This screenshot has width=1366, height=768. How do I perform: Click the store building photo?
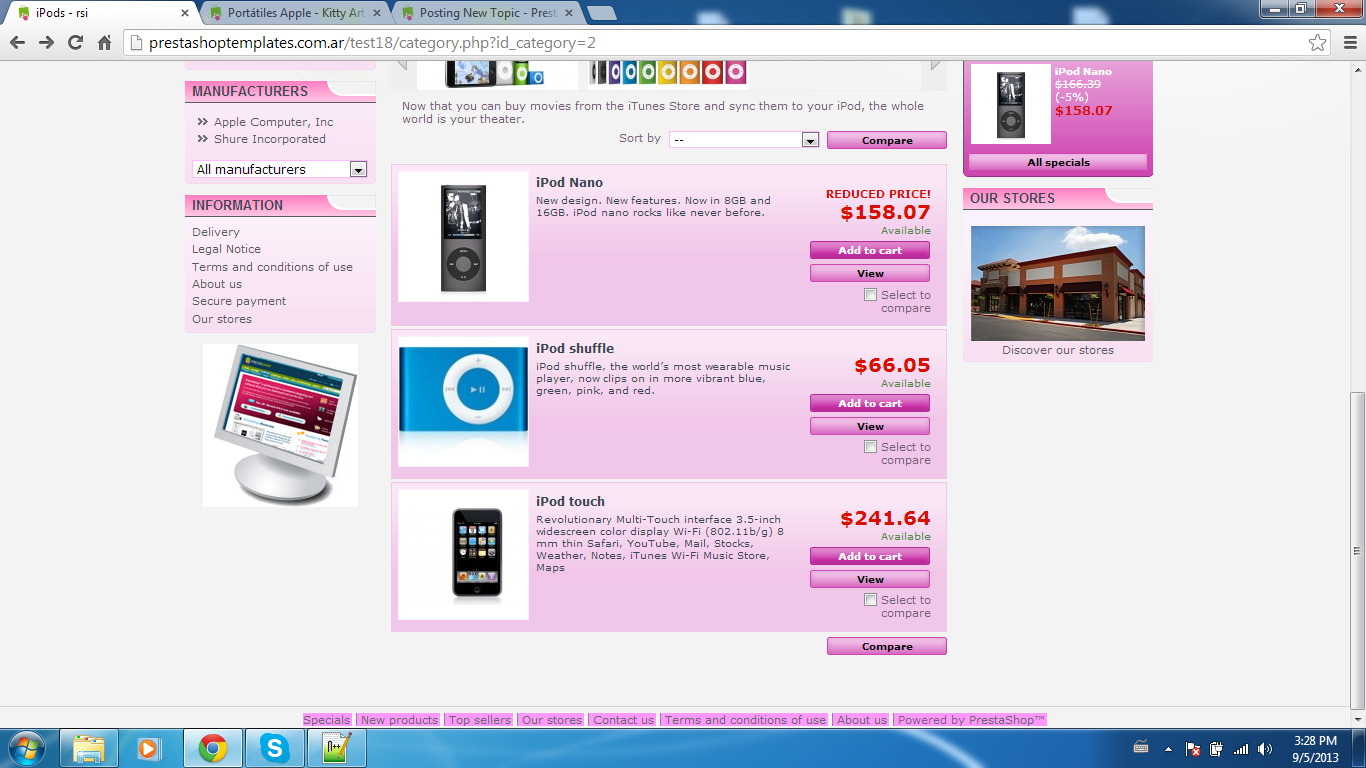coord(1058,283)
